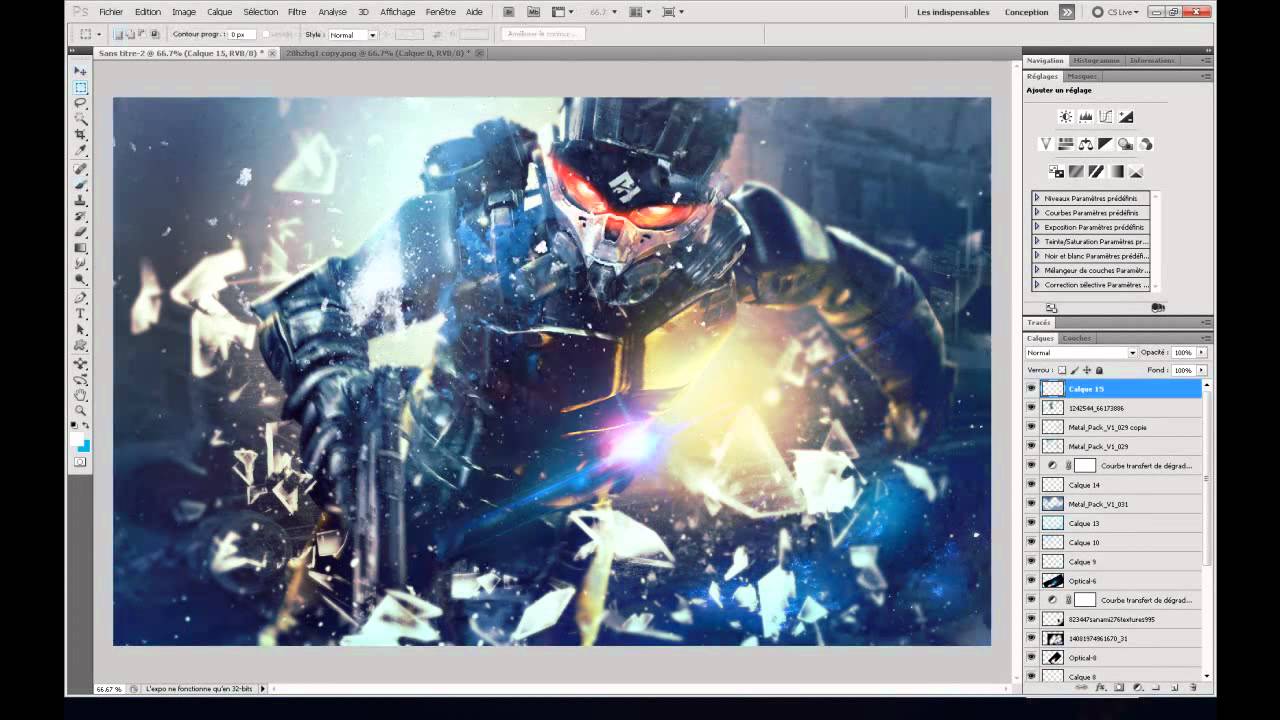
Task: Add a Vibrance adjustment
Action: pos(1046,144)
